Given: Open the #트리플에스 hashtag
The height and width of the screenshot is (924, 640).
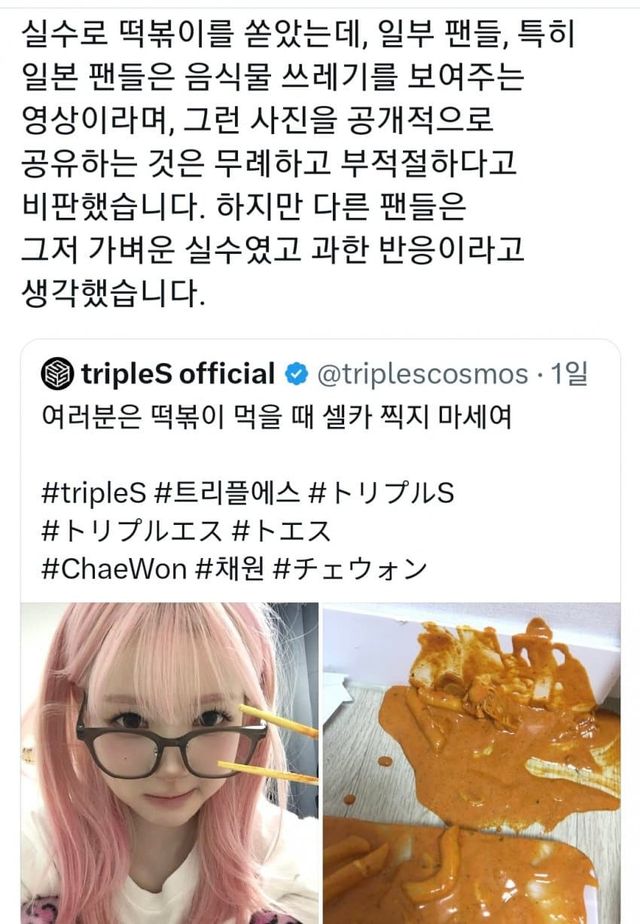Looking at the screenshot, I should [227, 493].
